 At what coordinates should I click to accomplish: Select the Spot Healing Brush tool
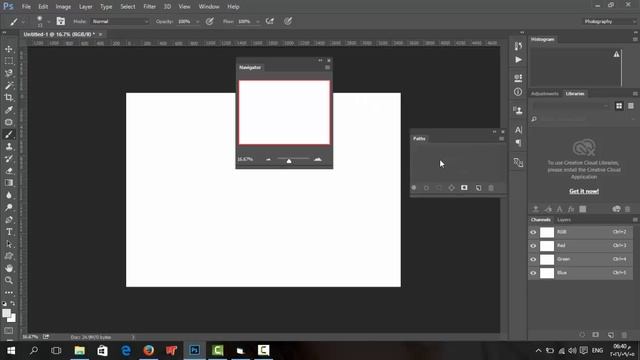(x=9, y=122)
